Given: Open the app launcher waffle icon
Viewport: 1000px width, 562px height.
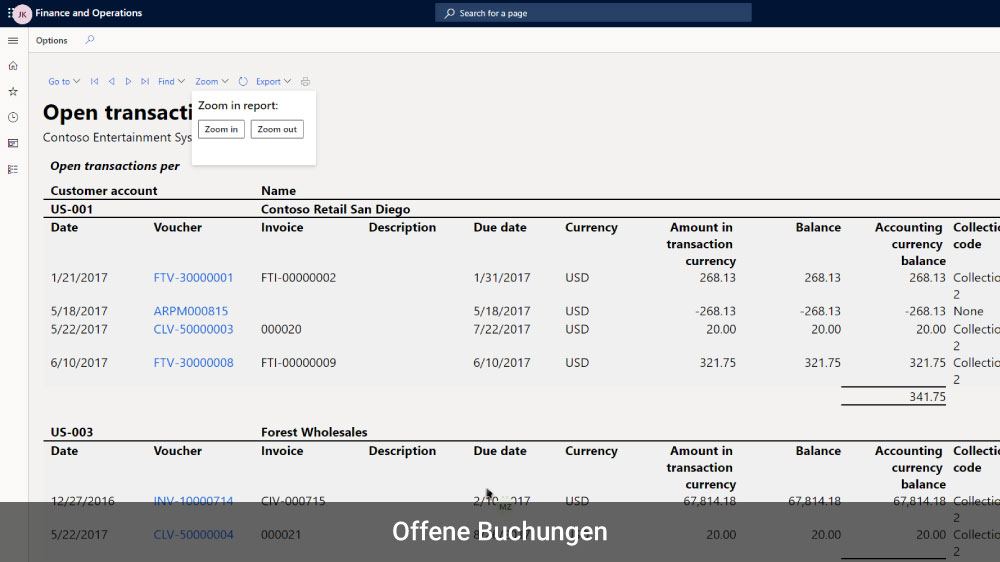Looking at the screenshot, I should pyautogui.click(x=10, y=13).
